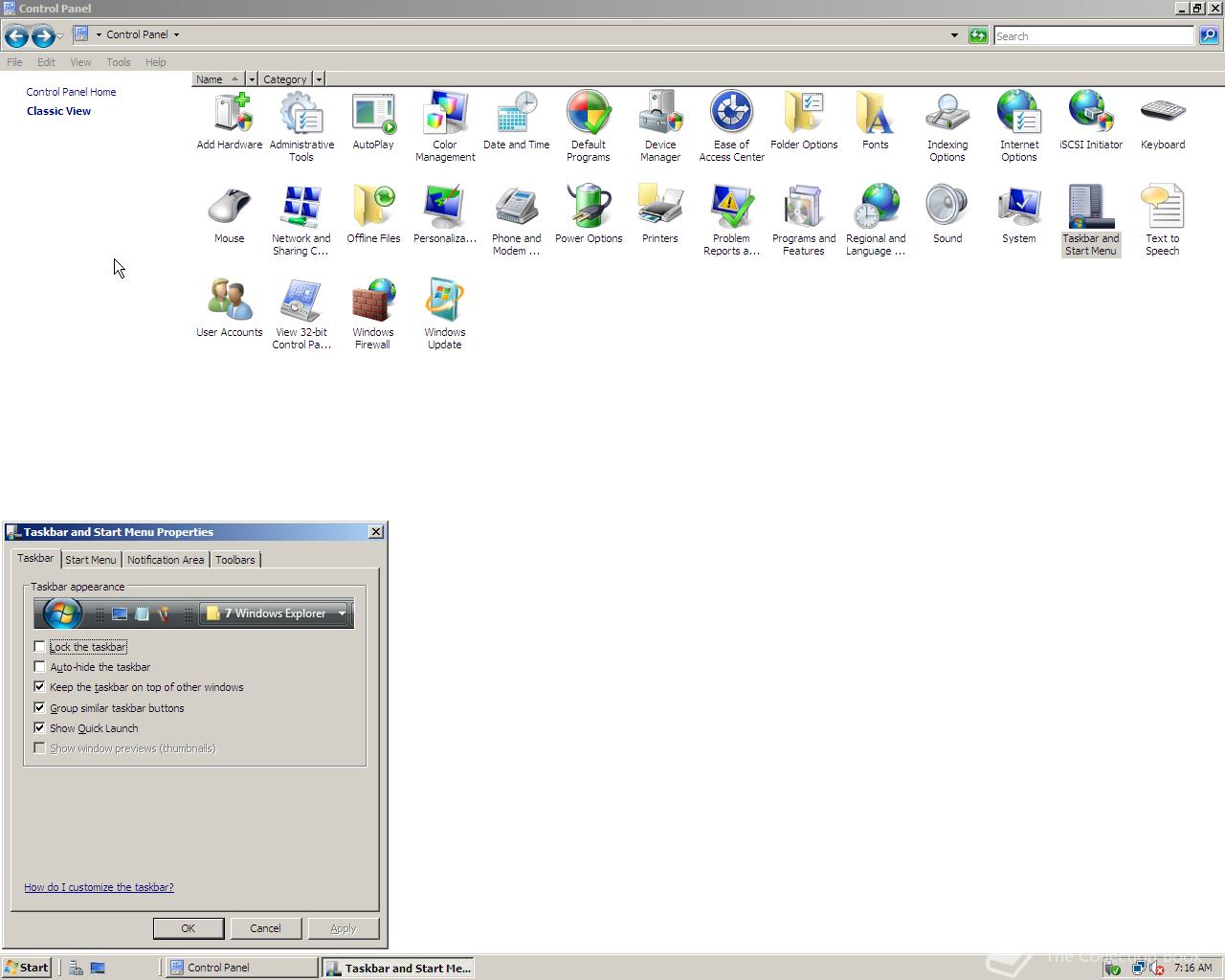Screen dimensions: 1225x980
Task: Open Ease of Access Center
Action: pos(732,126)
